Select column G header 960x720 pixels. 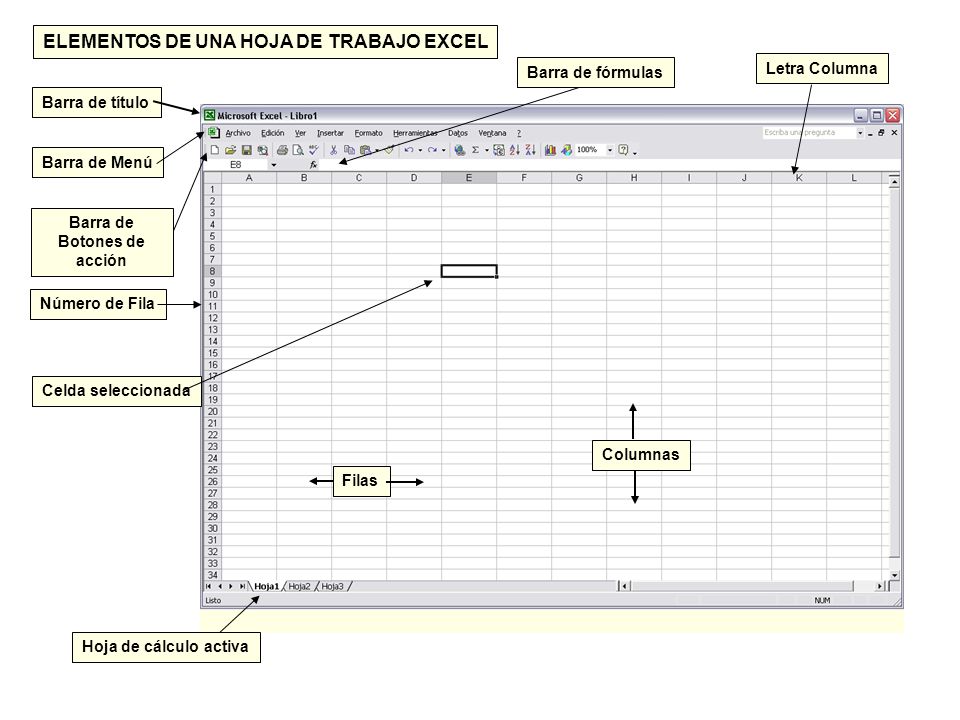pyautogui.click(x=579, y=178)
